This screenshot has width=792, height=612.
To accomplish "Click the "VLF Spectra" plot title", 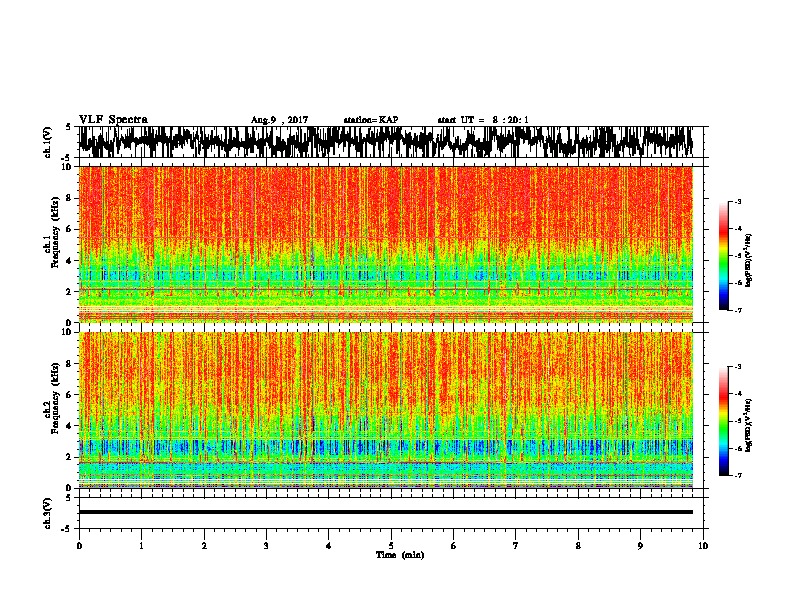I will tap(113, 120).
